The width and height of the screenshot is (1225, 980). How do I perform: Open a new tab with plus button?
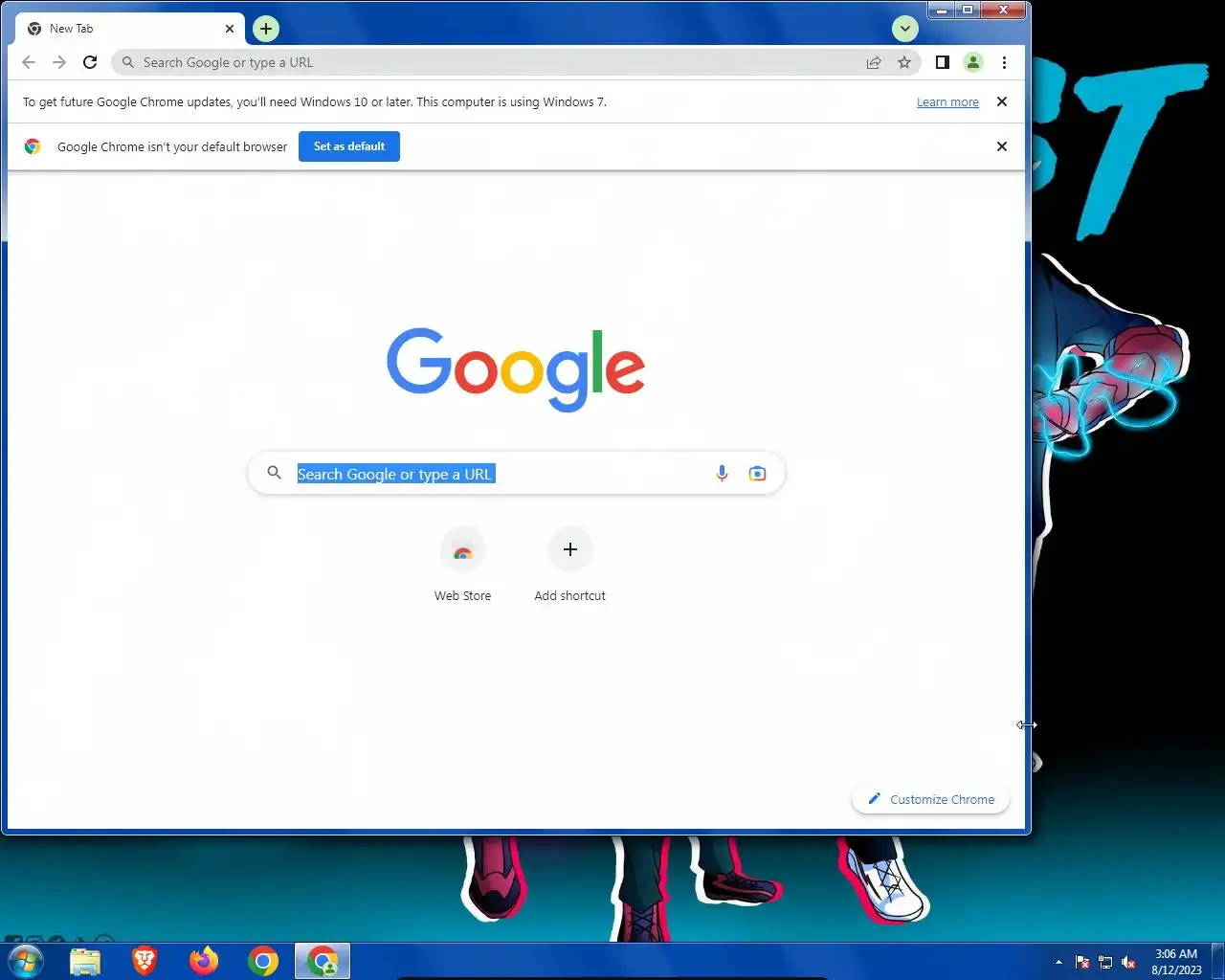point(266,29)
